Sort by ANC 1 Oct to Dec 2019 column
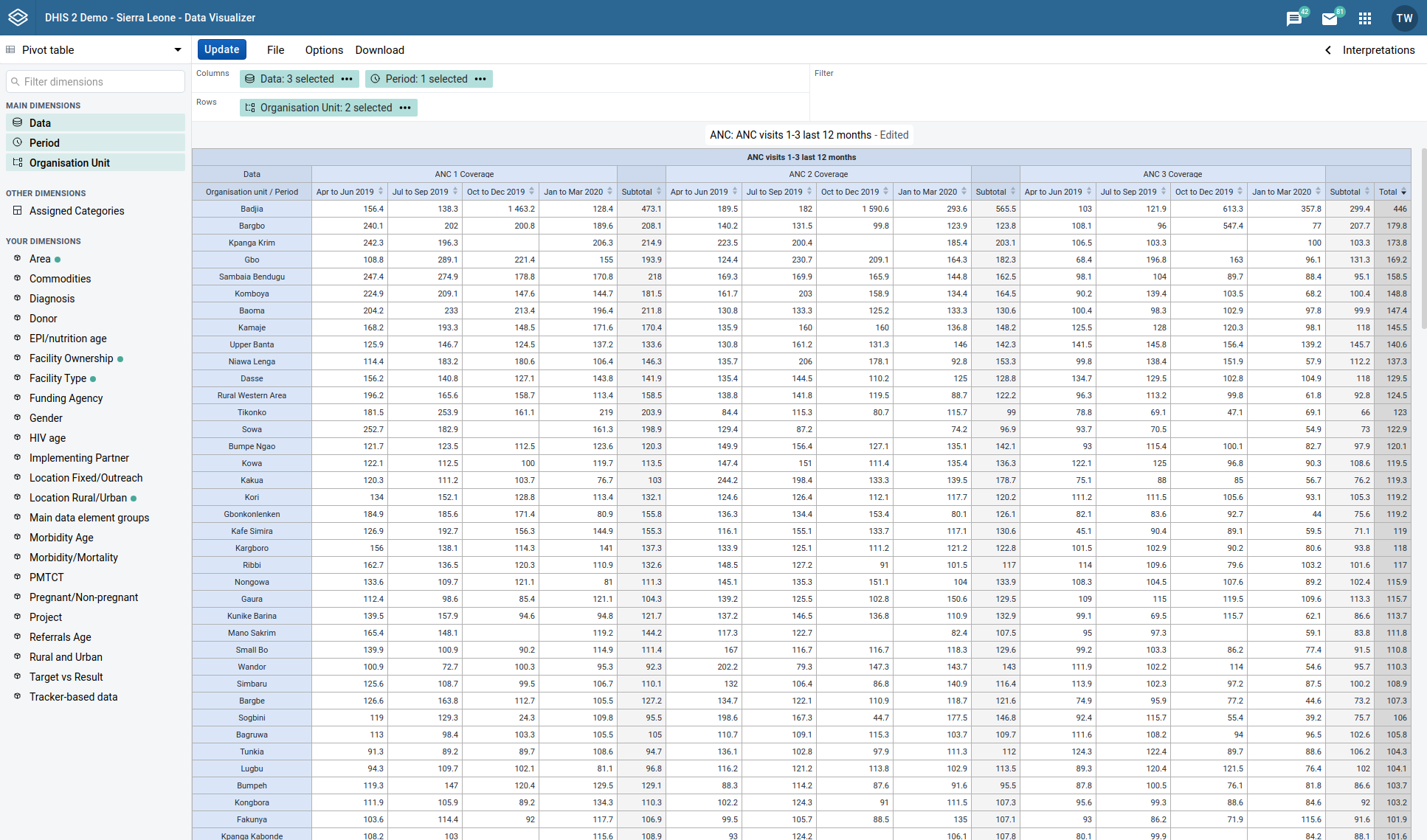 click(531, 192)
